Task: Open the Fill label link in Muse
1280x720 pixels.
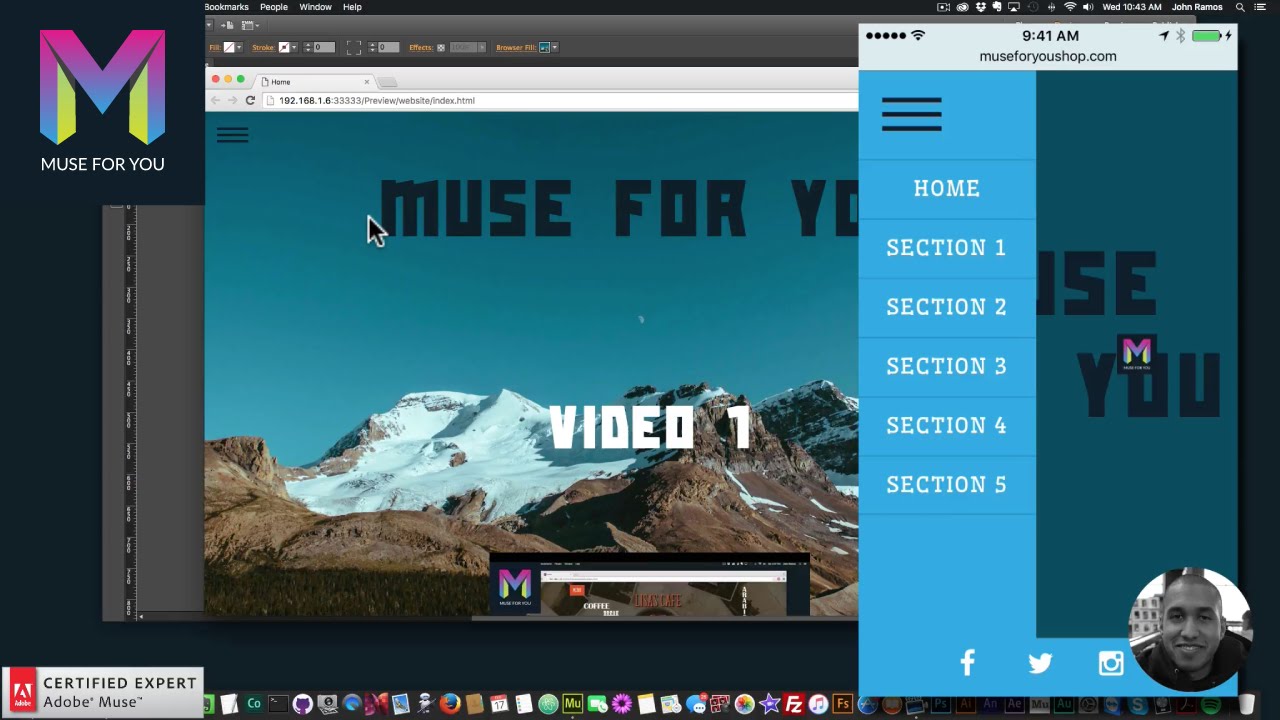Action: (x=214, y=47)
